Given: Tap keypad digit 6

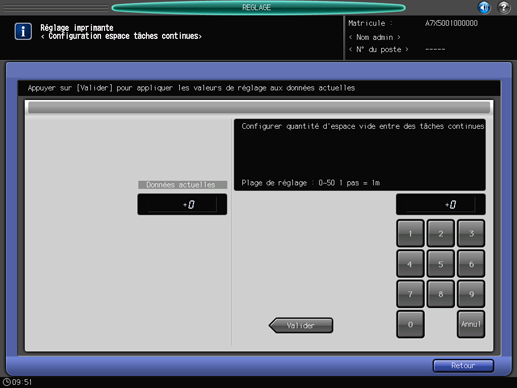Looking at the screenshot, I should coord(471,264).
